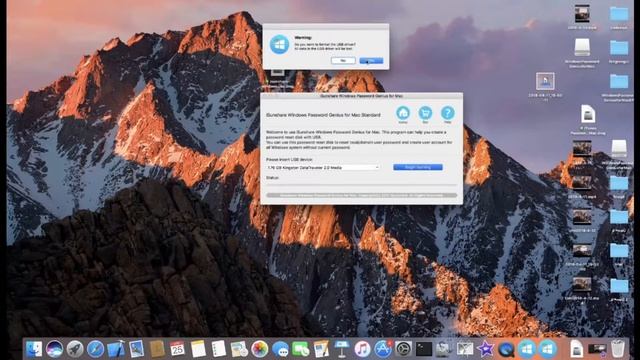Viewport: 640px width, 360px height.
Task: Open Xcode from the dock
Action: pyautogui.click(x=116, y=349)
